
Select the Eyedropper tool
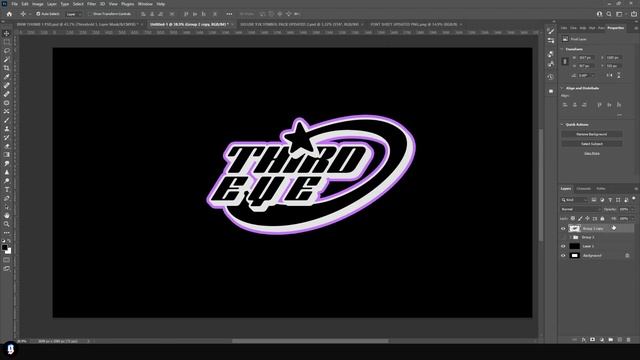point(7,77)
